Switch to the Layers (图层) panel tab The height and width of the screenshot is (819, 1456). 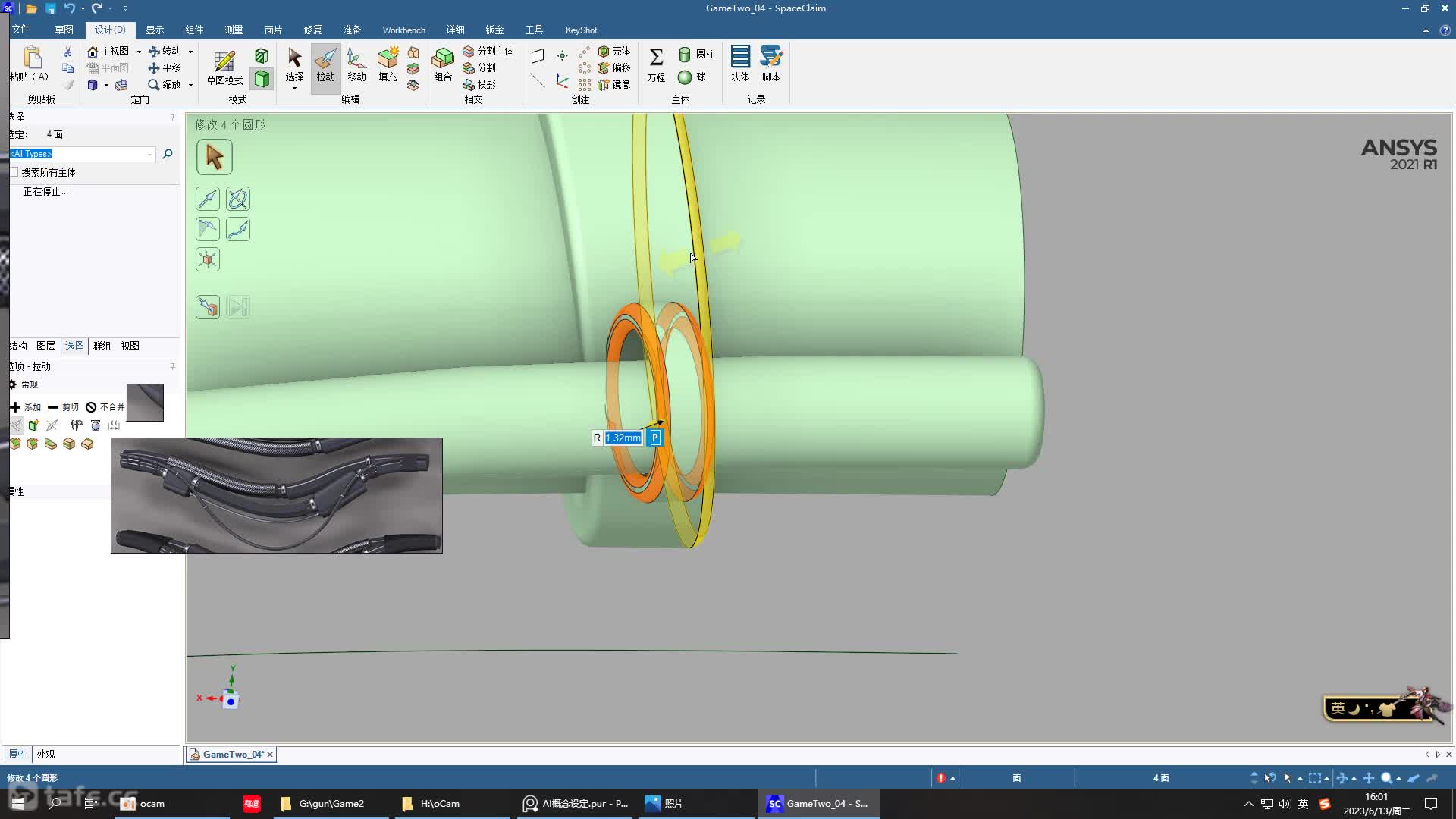(x=45, y=346)
